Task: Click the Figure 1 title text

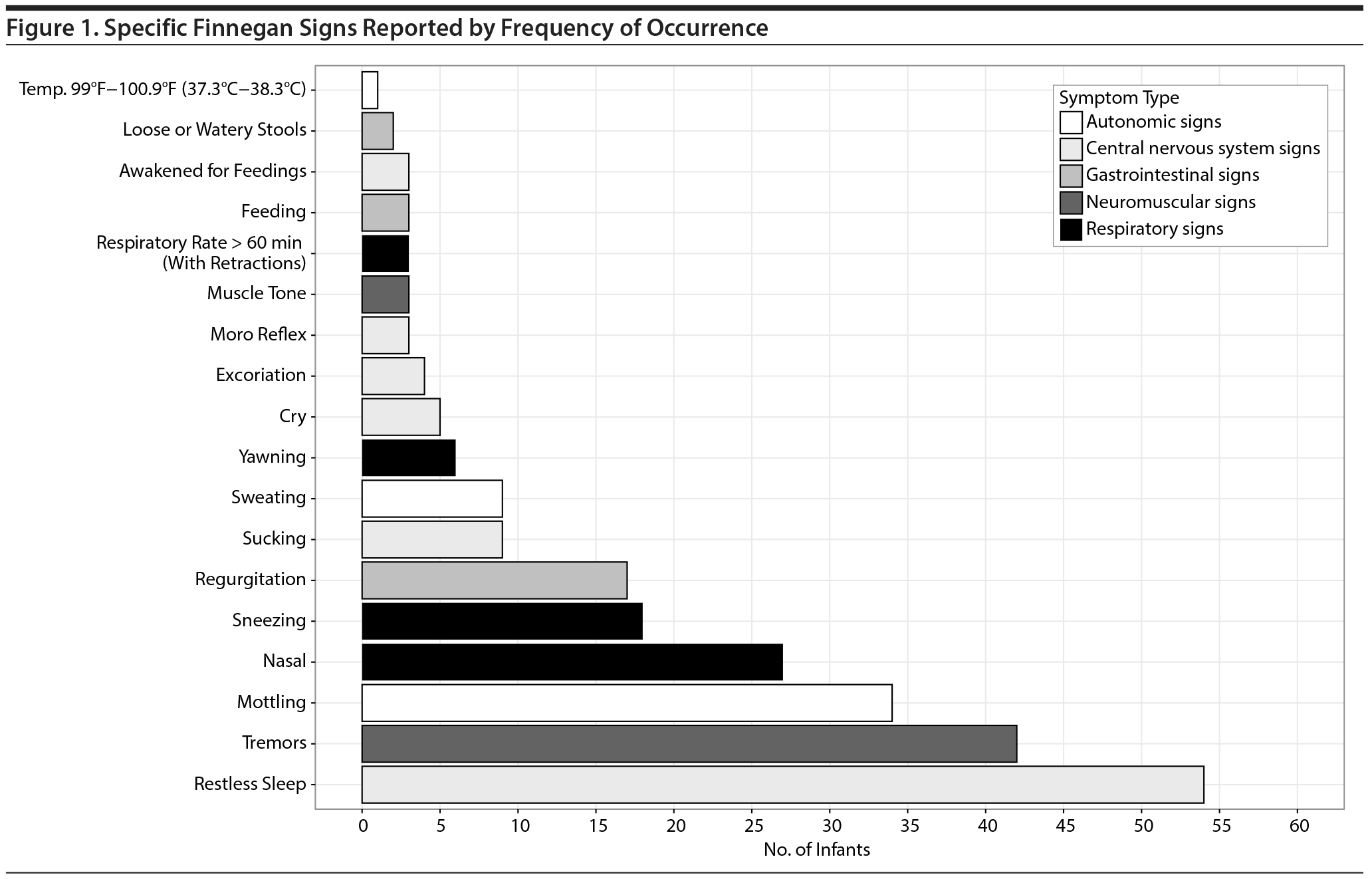Action: coord(387,28)
